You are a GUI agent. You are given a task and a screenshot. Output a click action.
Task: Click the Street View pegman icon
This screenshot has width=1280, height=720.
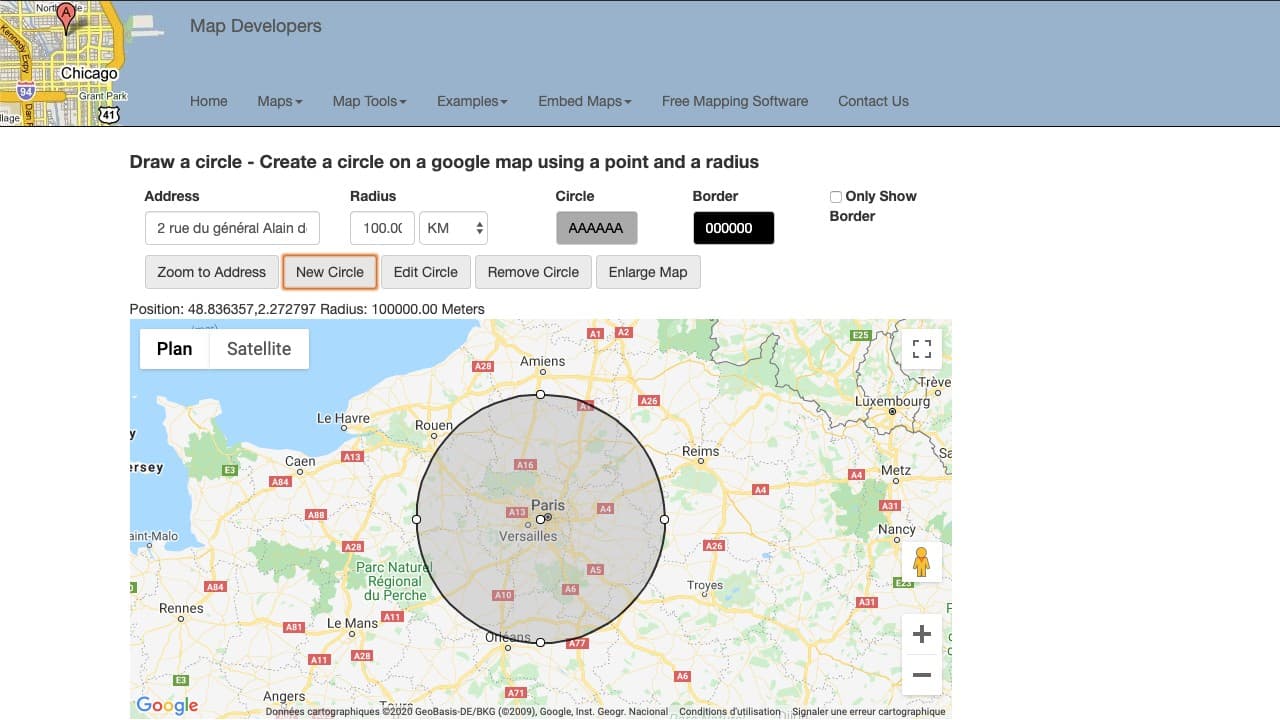(x=921, y=562)
